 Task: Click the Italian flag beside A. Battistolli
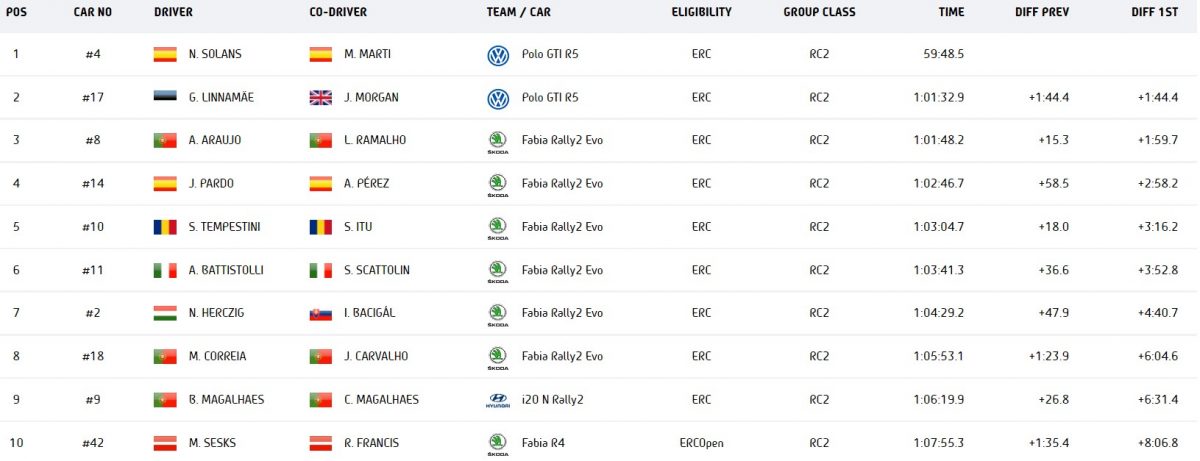[x=165, y=270]
